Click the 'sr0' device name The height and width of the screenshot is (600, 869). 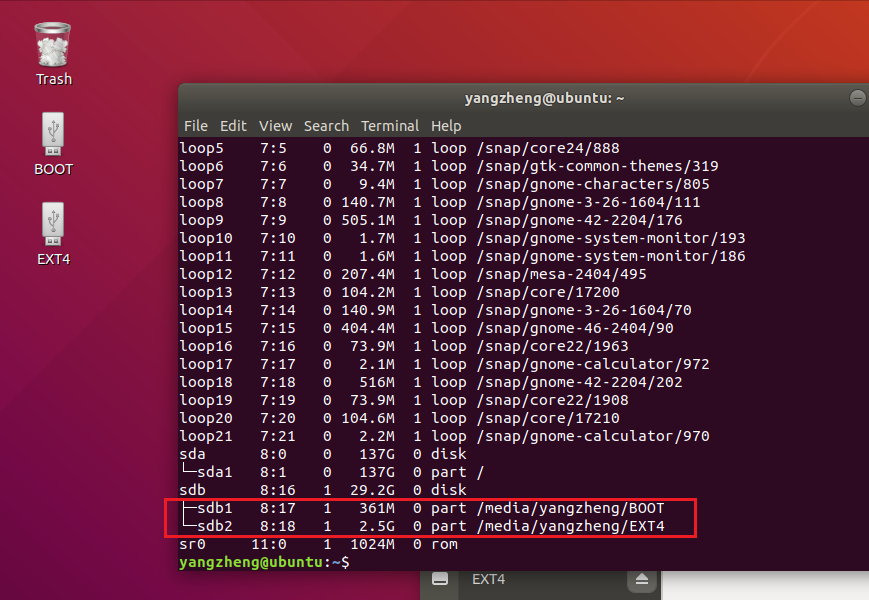click(192, 544)
